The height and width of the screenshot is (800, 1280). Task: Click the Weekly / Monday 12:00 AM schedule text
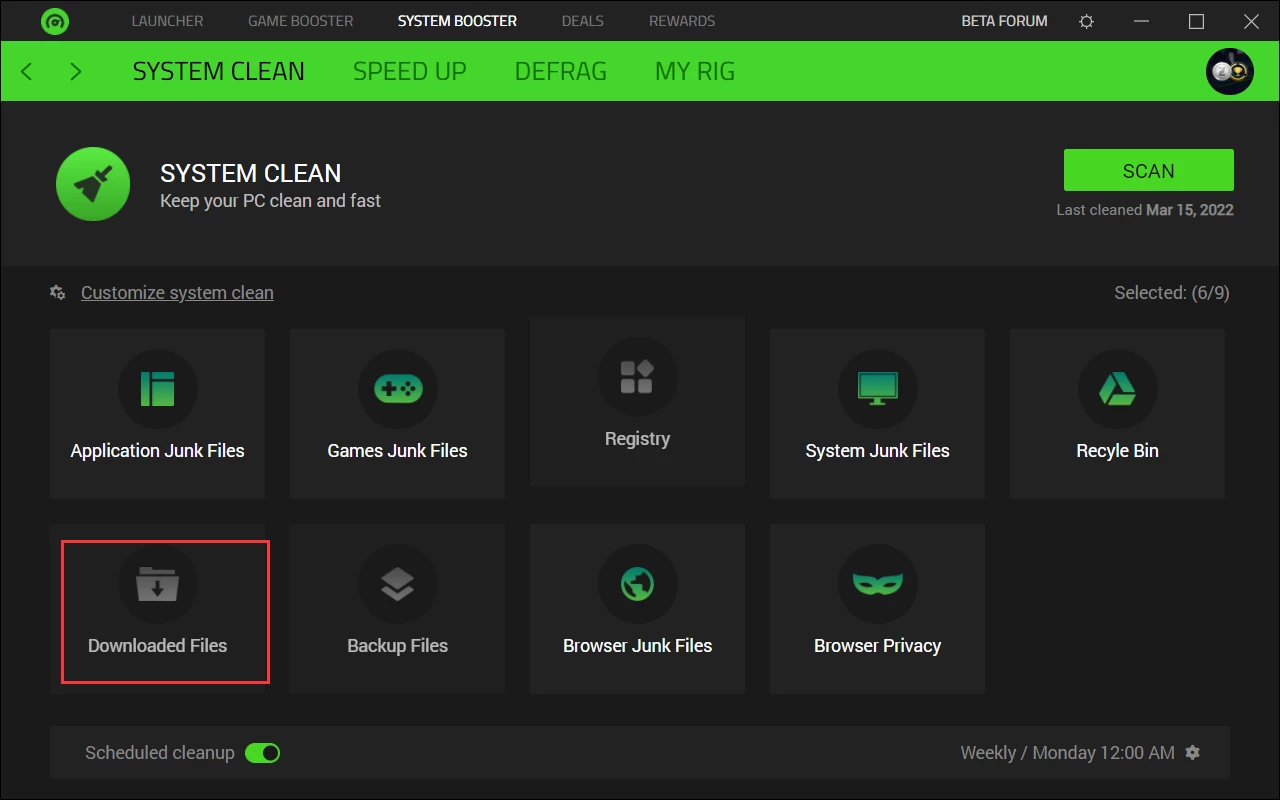tap(1068, 753)
